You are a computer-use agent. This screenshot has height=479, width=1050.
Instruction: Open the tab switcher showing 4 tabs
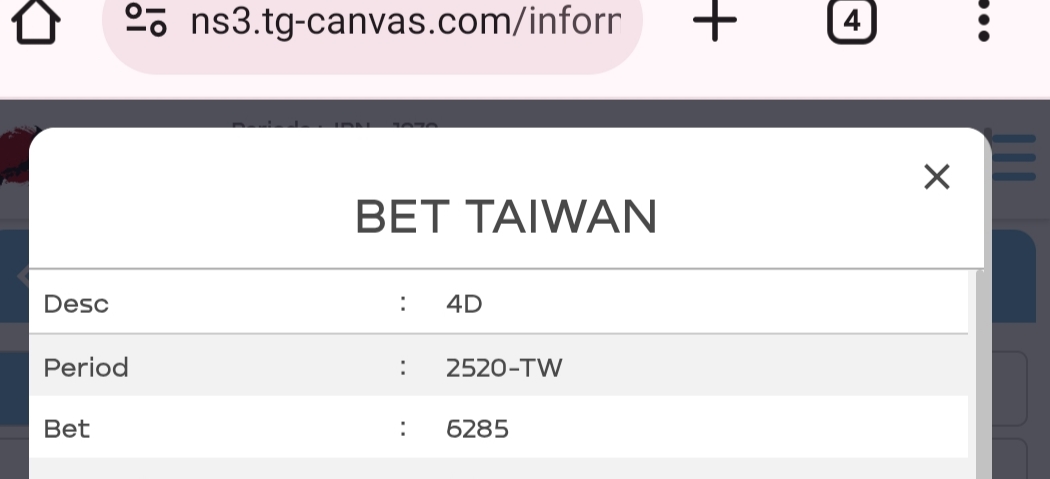pyautogui.click(x=851, y=21)
